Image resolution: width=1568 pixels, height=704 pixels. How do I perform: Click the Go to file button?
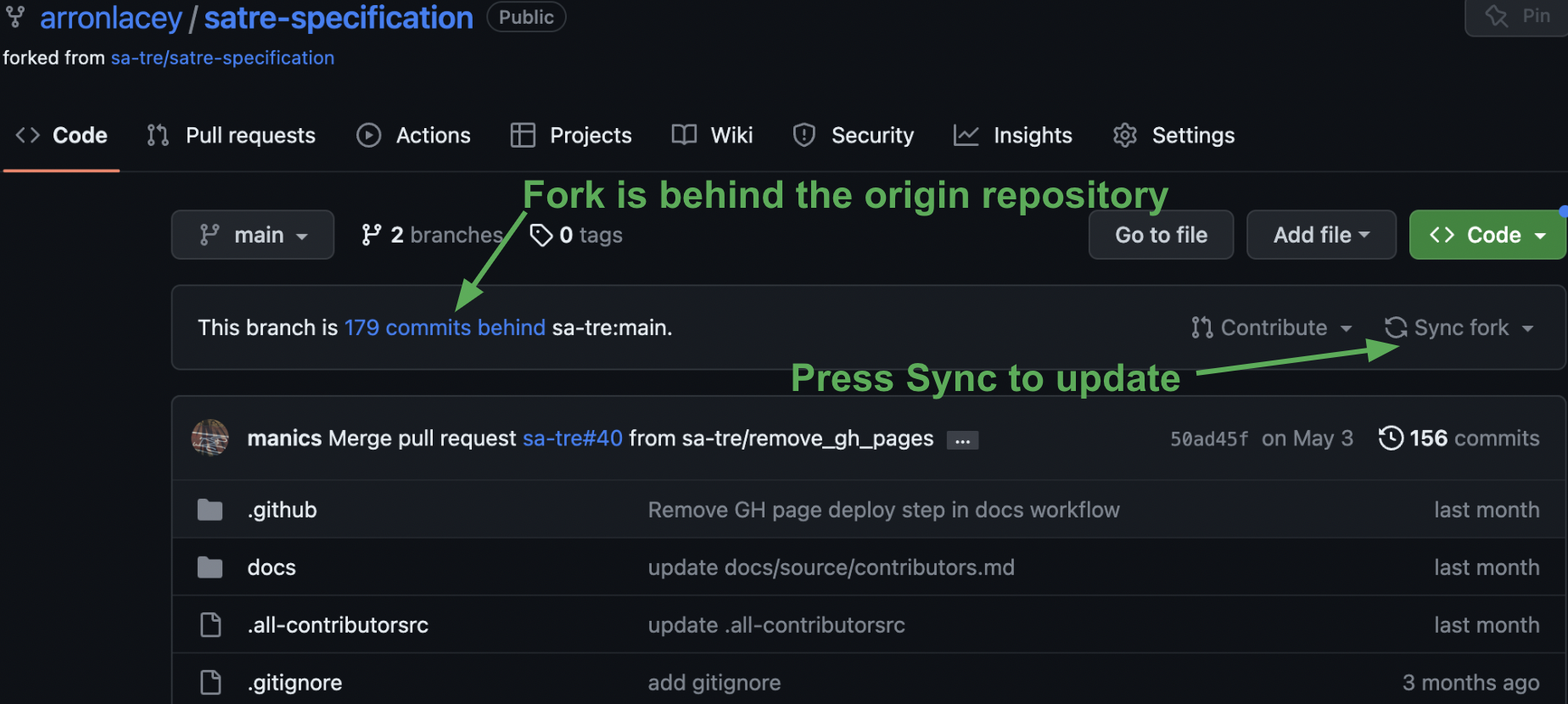point(1161,235)
